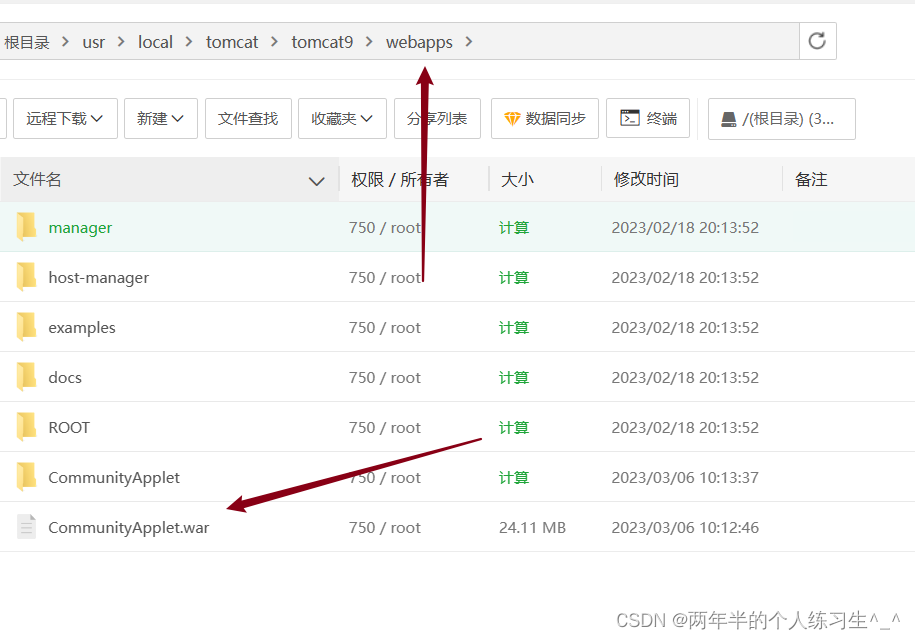Click chevron after tomcat9 in path bar

click(369, 41)
